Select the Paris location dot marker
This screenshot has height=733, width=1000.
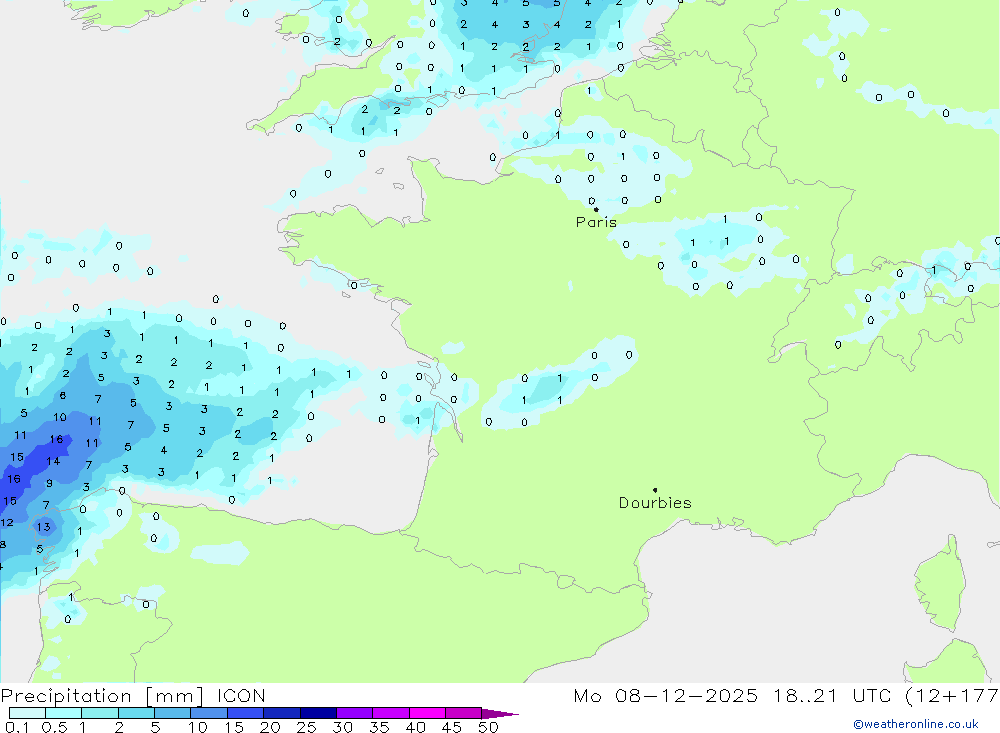coord(596,209)
